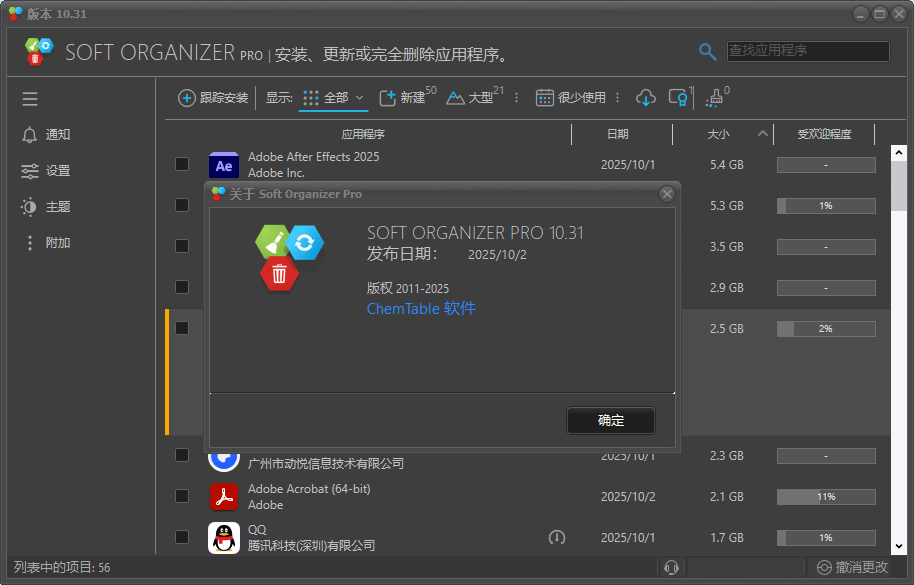Click the 查找应用程序 search field
Image resolution: width=914 pixels, height=585 pixels.
tap(807, 51)
